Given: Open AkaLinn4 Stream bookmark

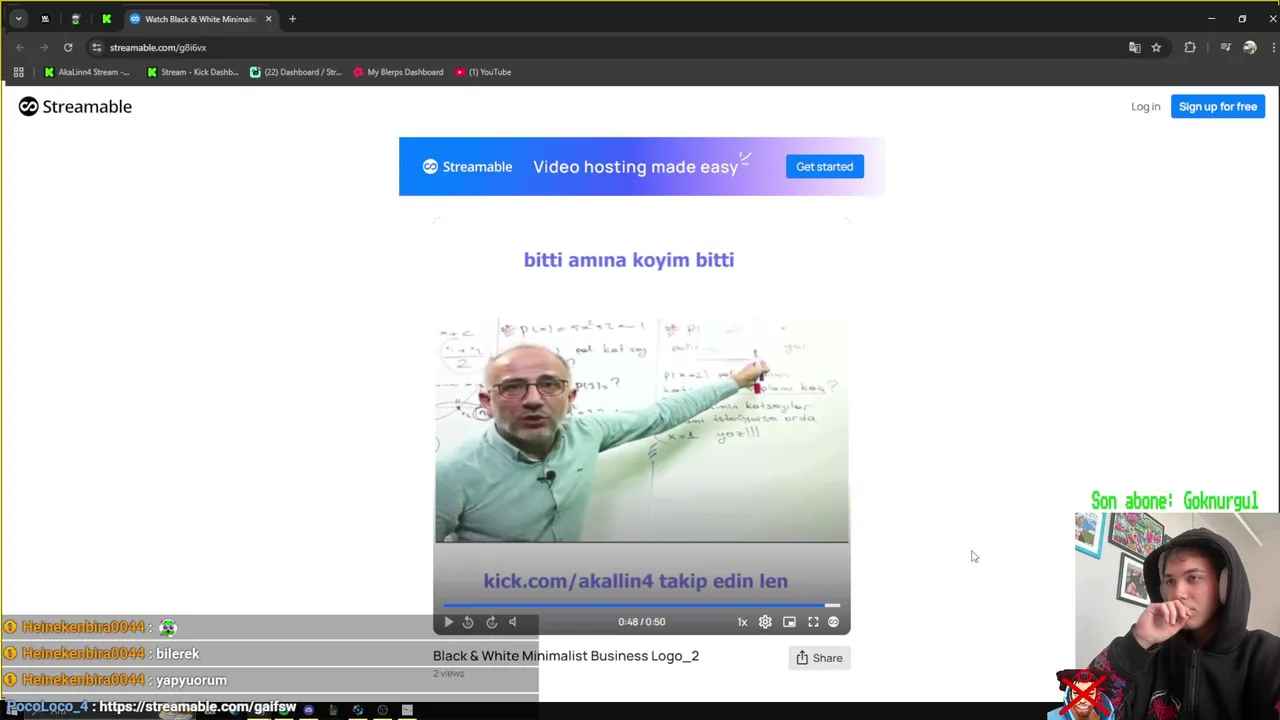Looking at the screenshot, I should point(87,72).
